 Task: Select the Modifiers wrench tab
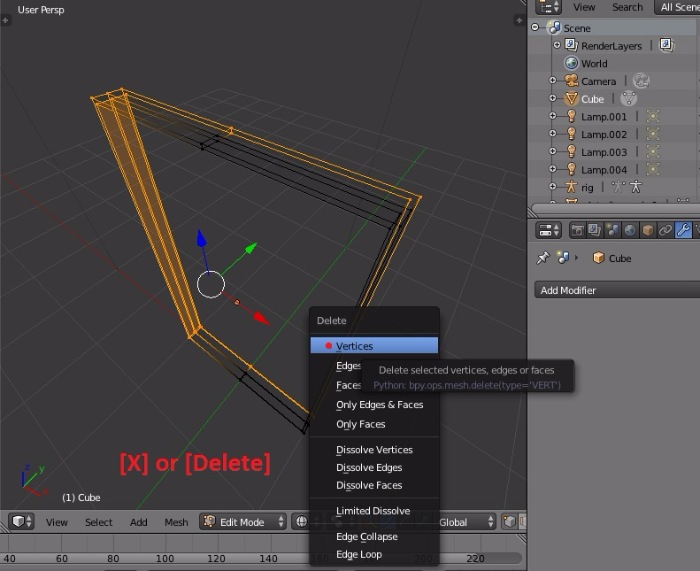click(683, 230)
